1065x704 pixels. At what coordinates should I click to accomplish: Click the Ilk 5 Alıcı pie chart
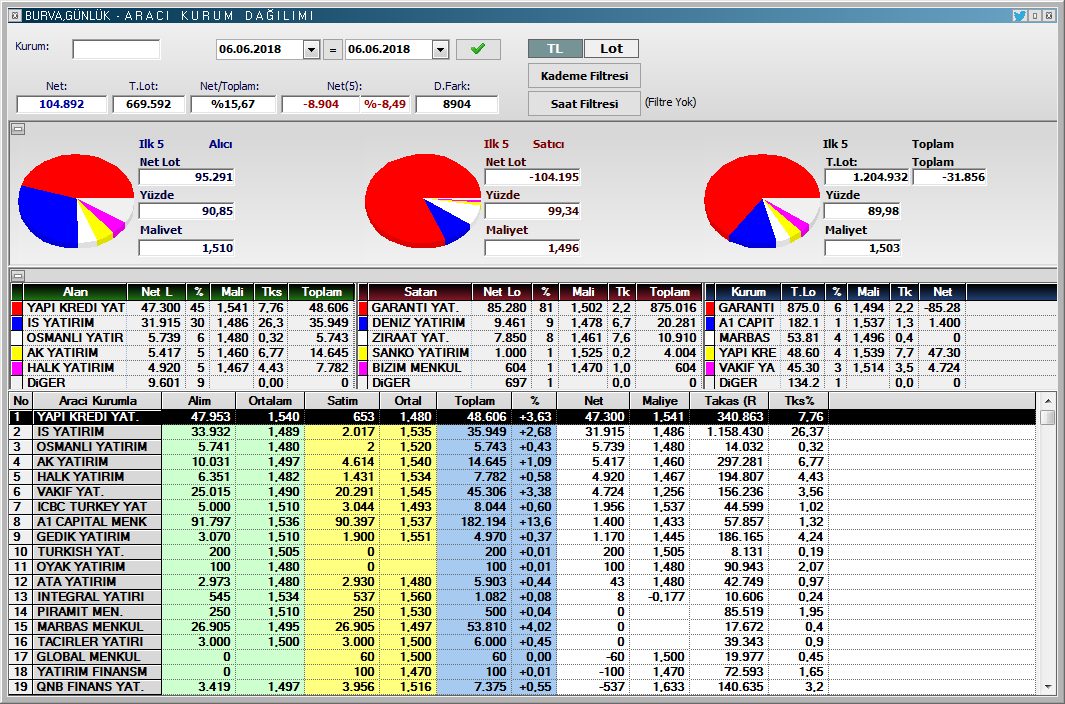pos(76,200)
